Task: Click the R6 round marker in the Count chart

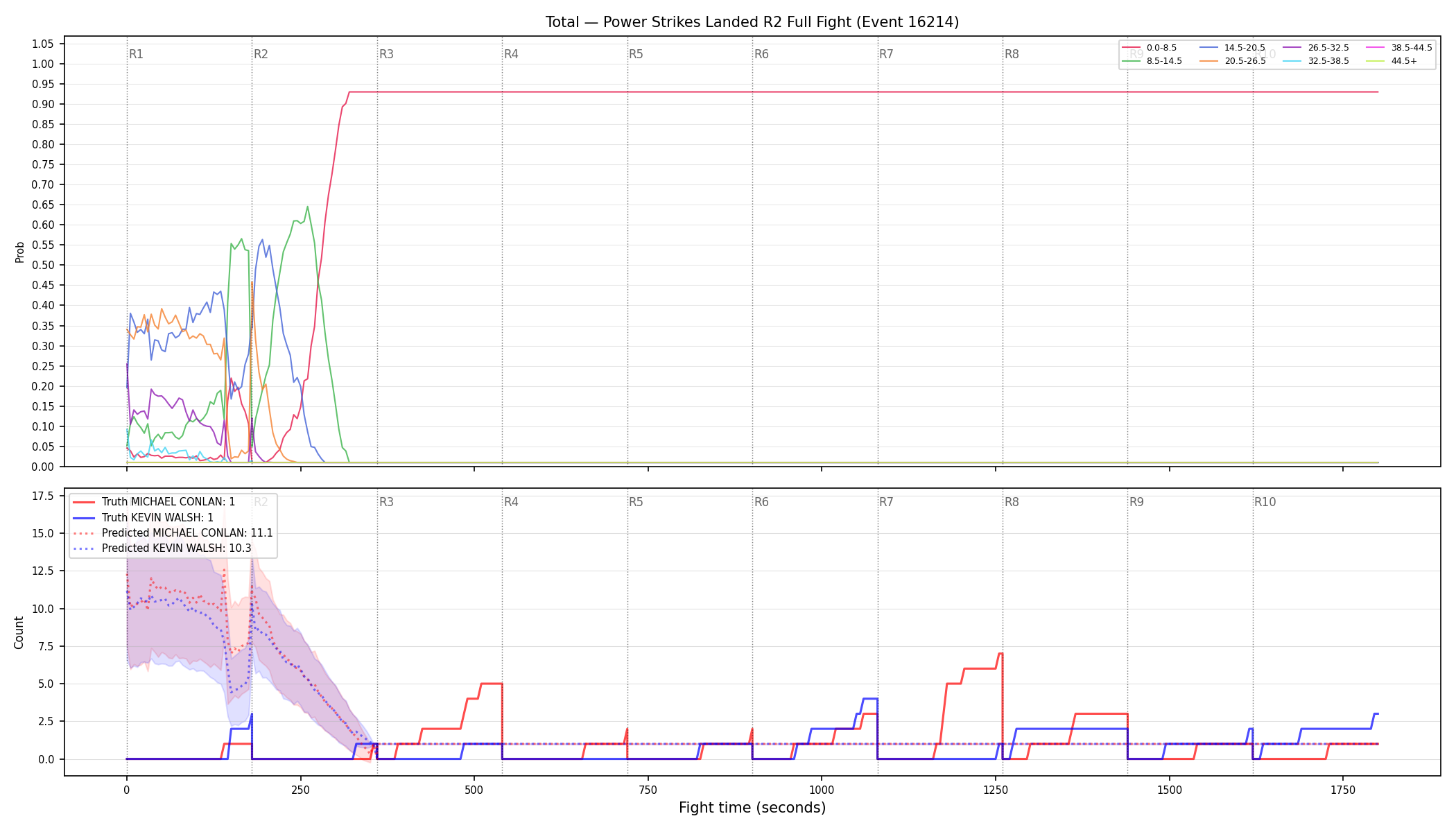Action: pyautogui.click(x=761, y=502)
